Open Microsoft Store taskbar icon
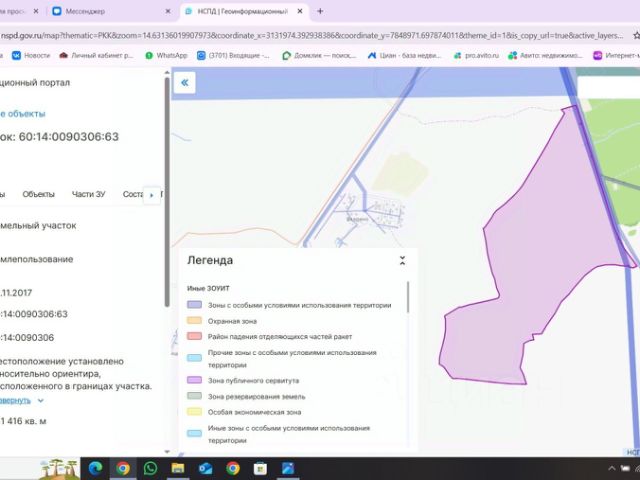Screen dimensions: 640x480 [260, 468]
